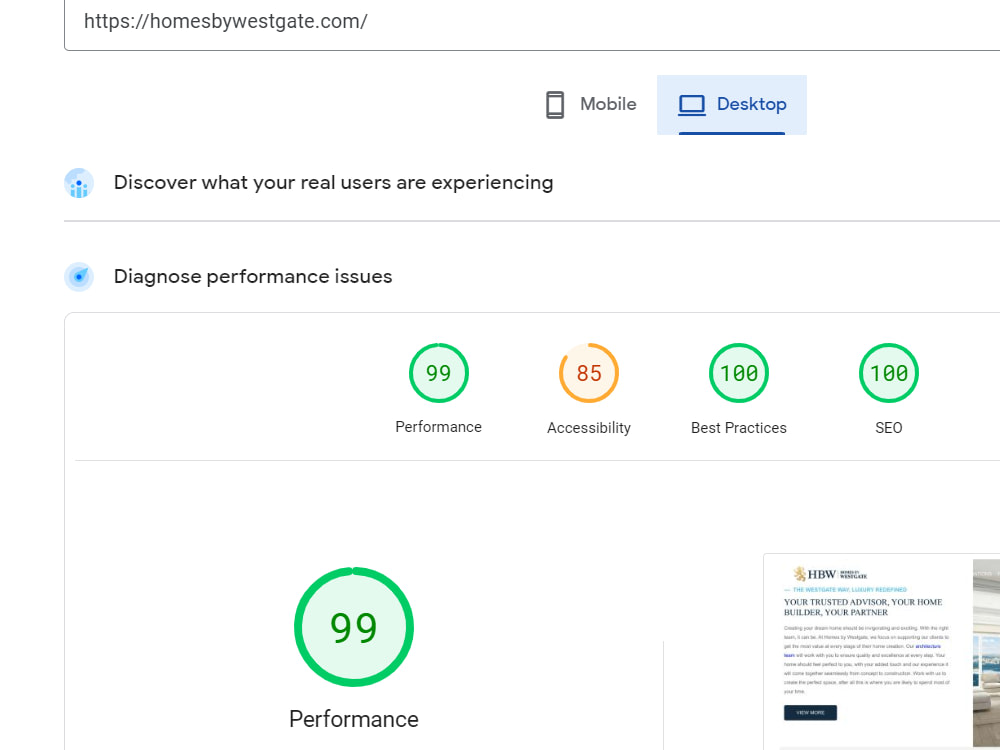Click the VIEW MORE button in the thumbnail
1000x750 pixels.
(809, 712)
